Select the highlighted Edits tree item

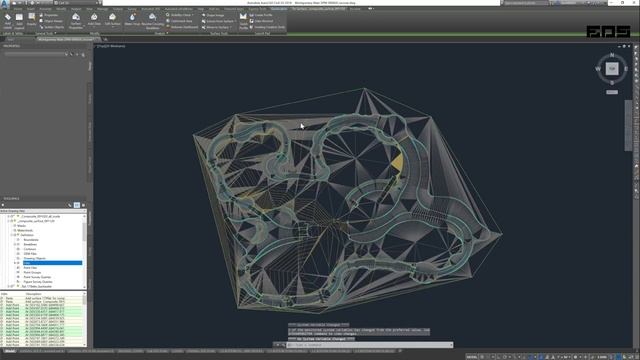click(52, 263)
